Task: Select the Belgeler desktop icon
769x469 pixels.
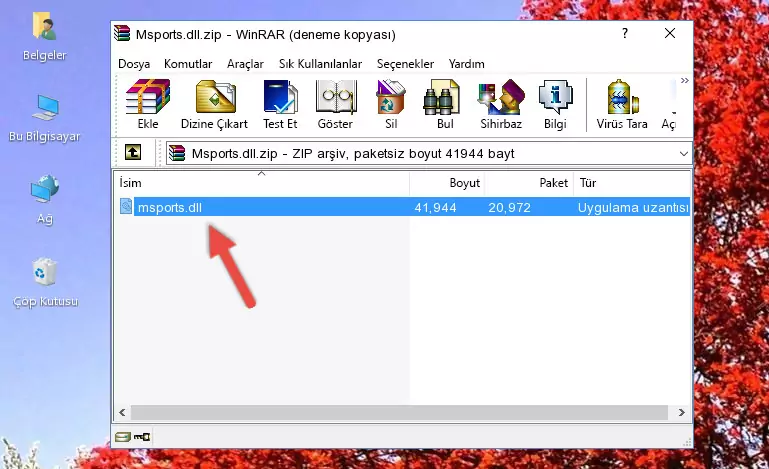Action: point(44,37)
